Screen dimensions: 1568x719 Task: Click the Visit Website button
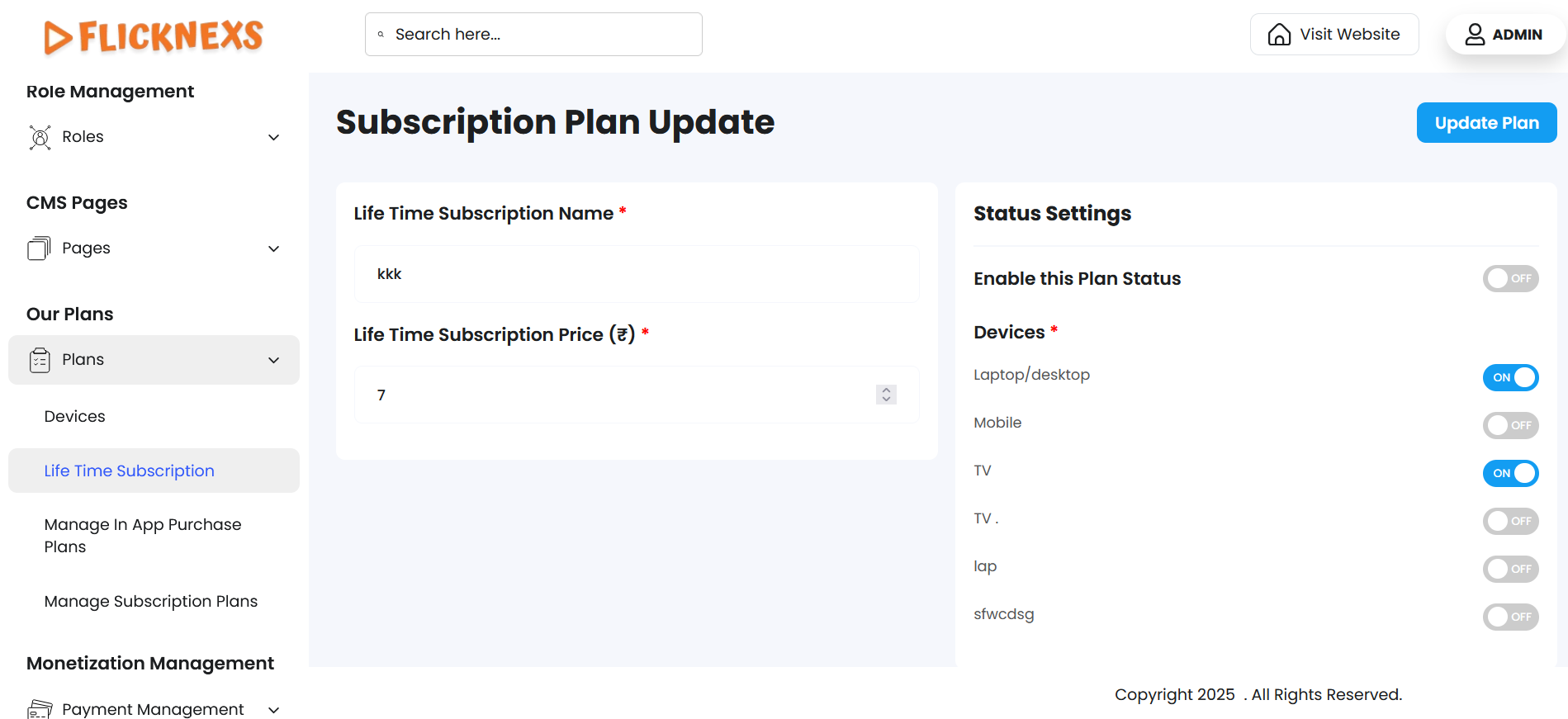1334,35
